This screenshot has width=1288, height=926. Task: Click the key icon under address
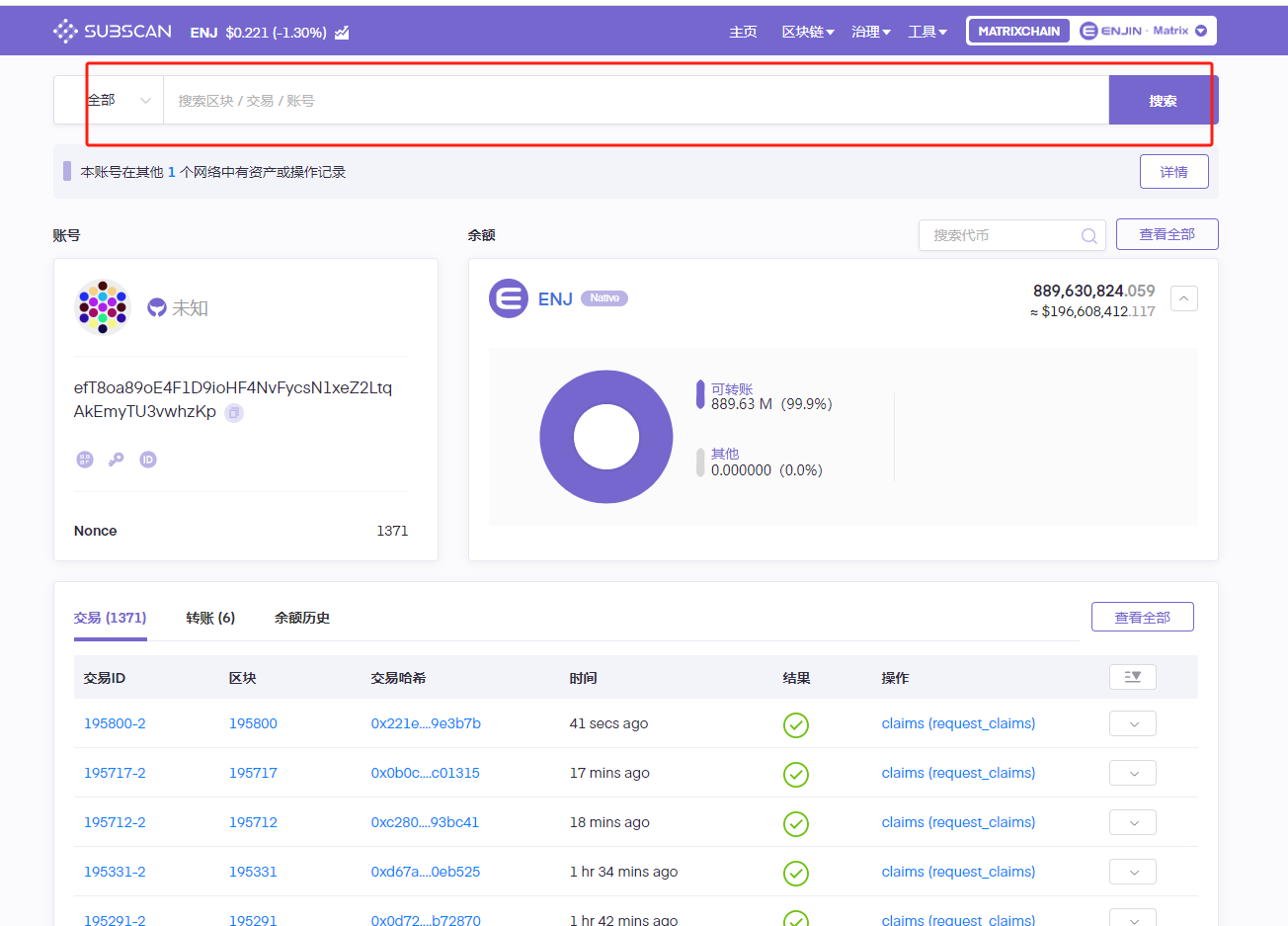point(117,460)
